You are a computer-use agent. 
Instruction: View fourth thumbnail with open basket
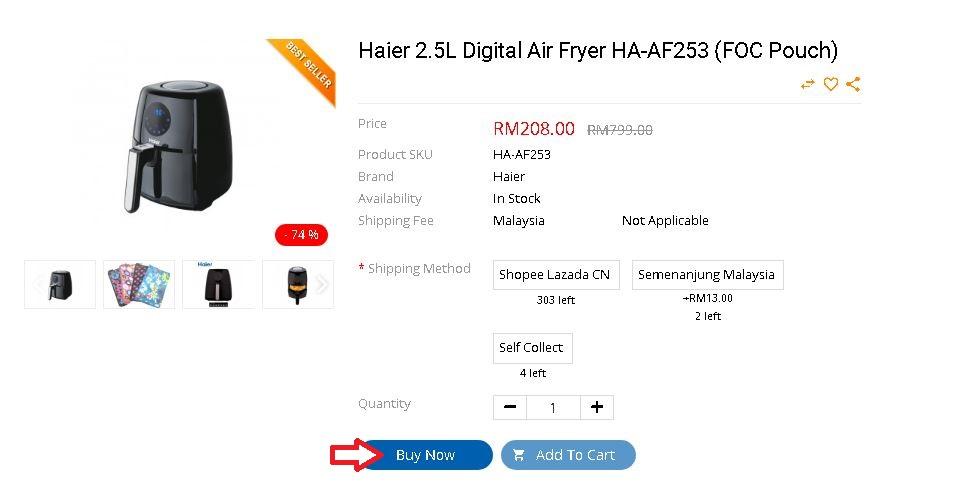click(298, 285)
